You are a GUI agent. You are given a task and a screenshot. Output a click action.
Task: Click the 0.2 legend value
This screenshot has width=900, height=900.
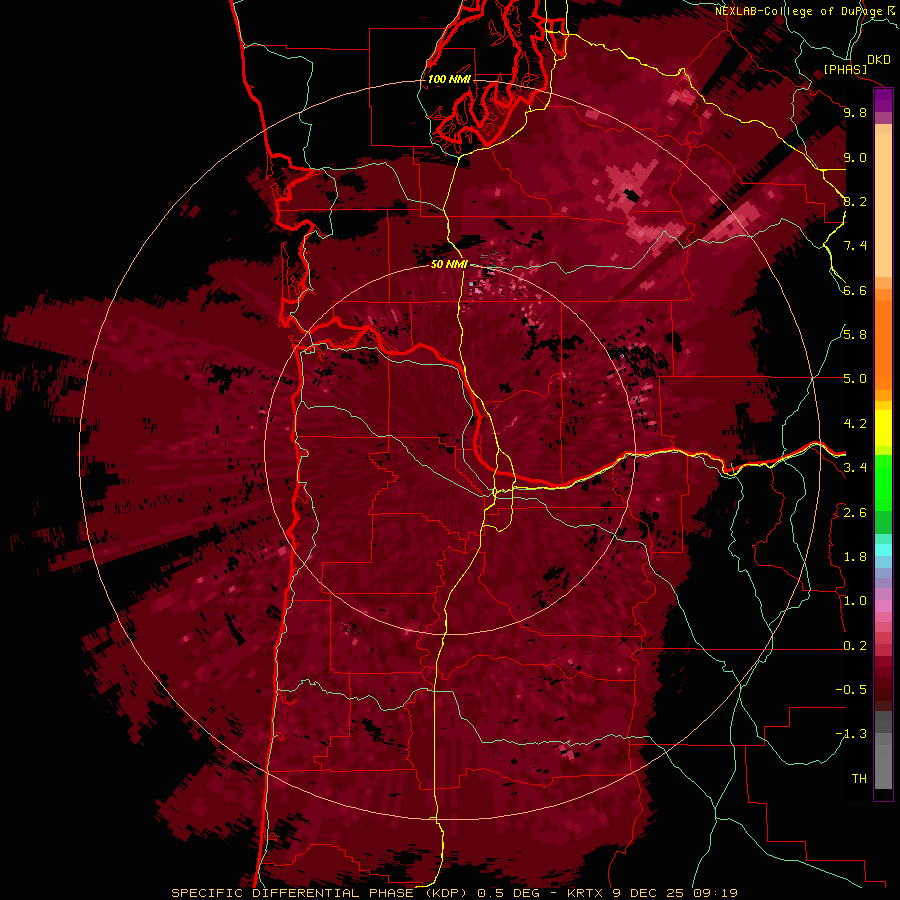(x=855, y=646)
